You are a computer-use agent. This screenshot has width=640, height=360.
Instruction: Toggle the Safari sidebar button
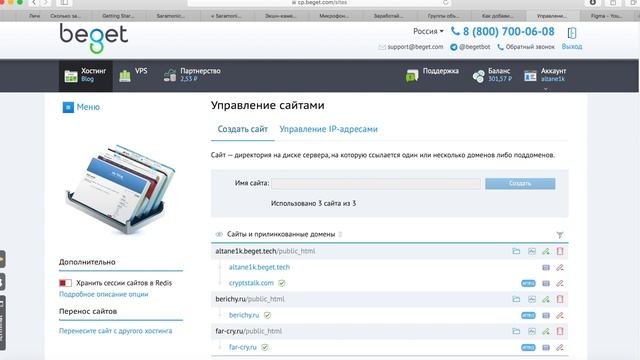(64, 3)
